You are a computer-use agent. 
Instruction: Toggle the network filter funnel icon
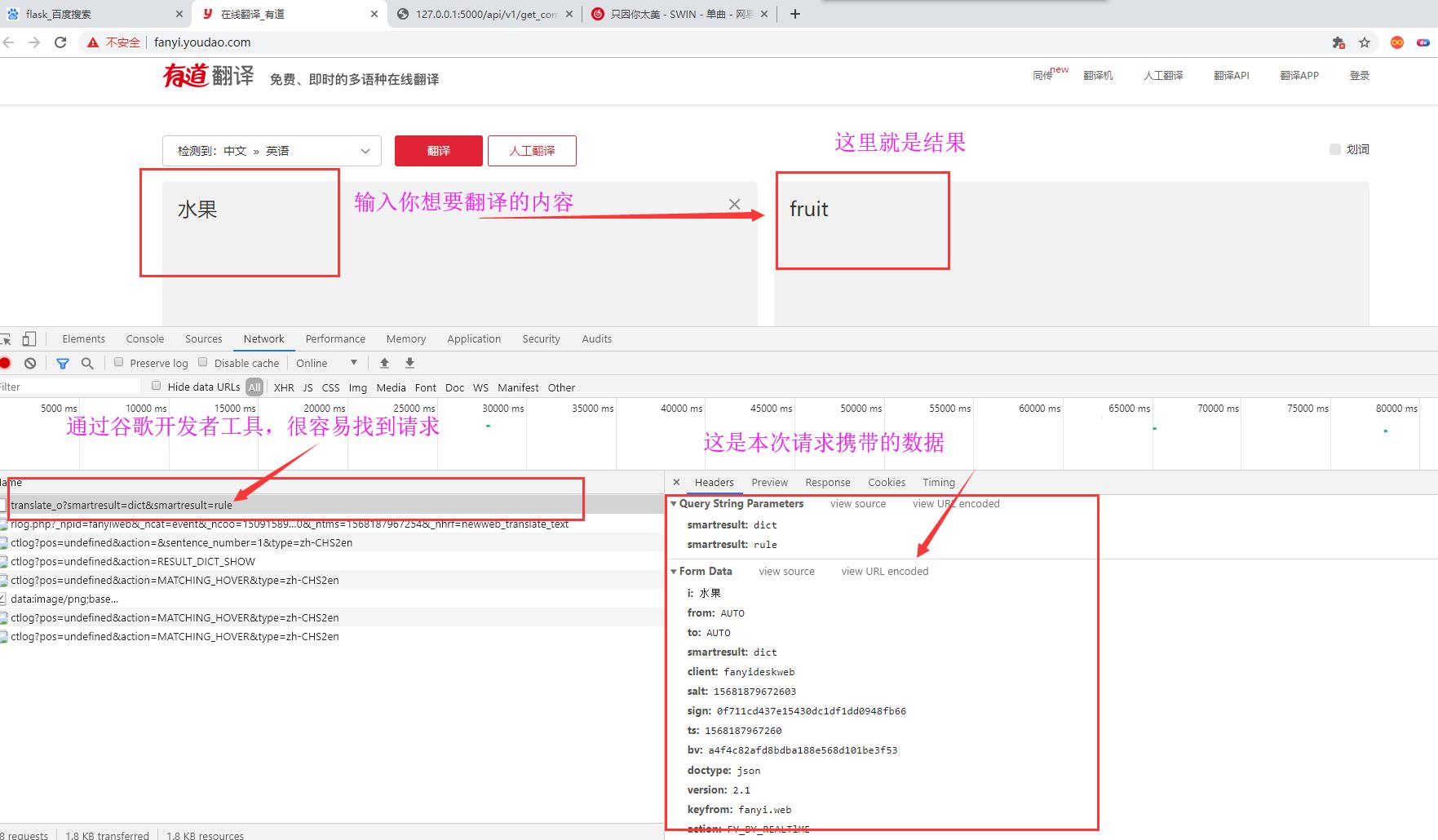63,363
